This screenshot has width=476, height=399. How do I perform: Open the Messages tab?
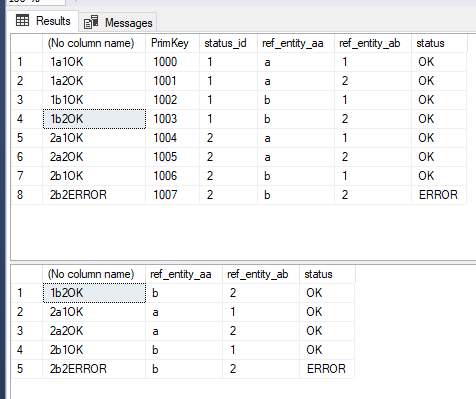(x=118, y=23)
